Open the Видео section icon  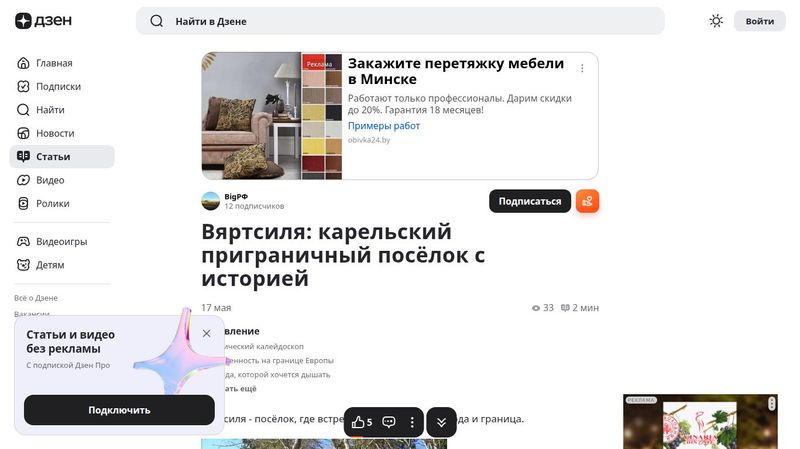point(24,180)
